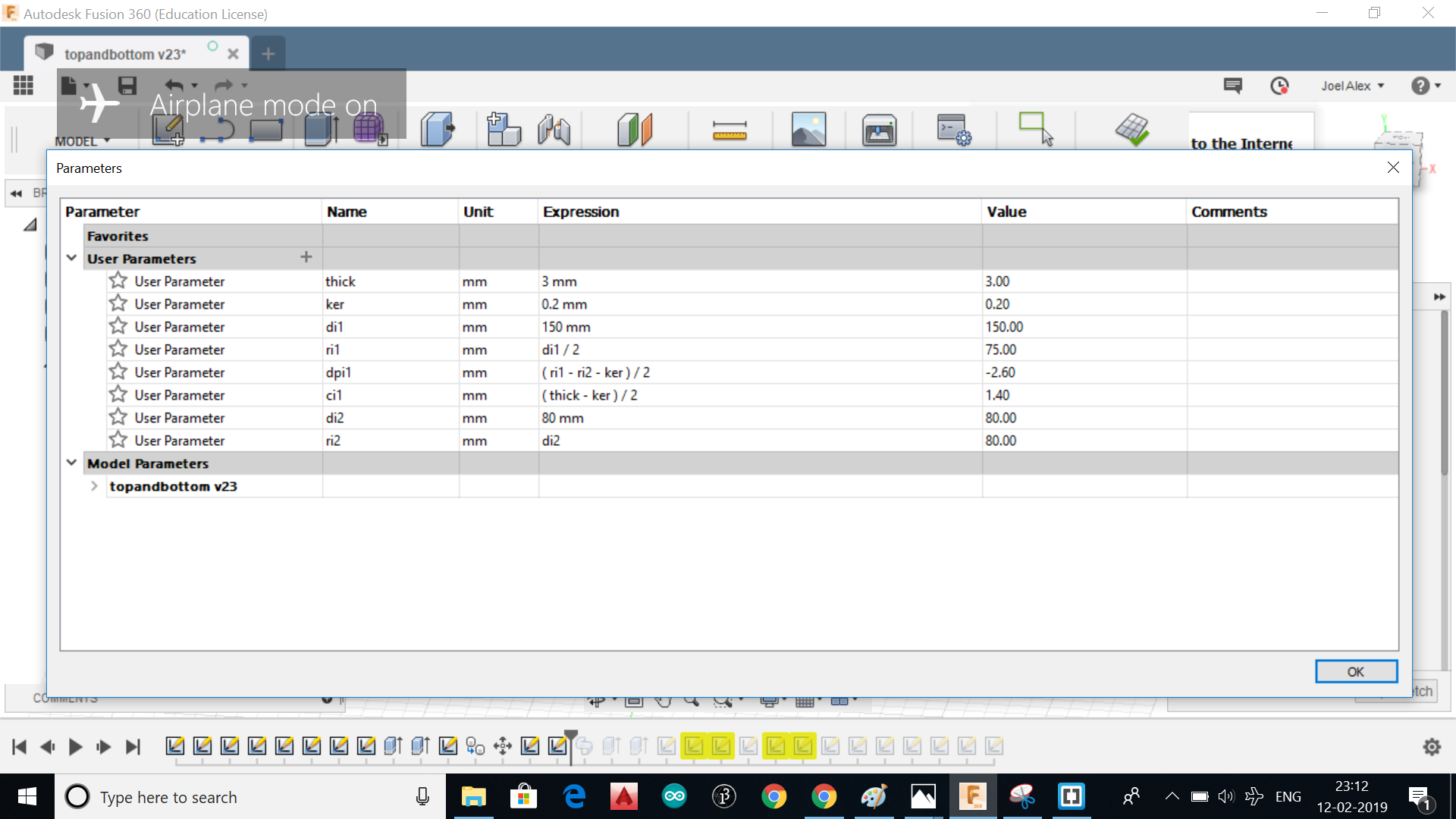Star the ri2 user parameter
Viewport: 1456px width, 819px height.
tap(118, 440)
